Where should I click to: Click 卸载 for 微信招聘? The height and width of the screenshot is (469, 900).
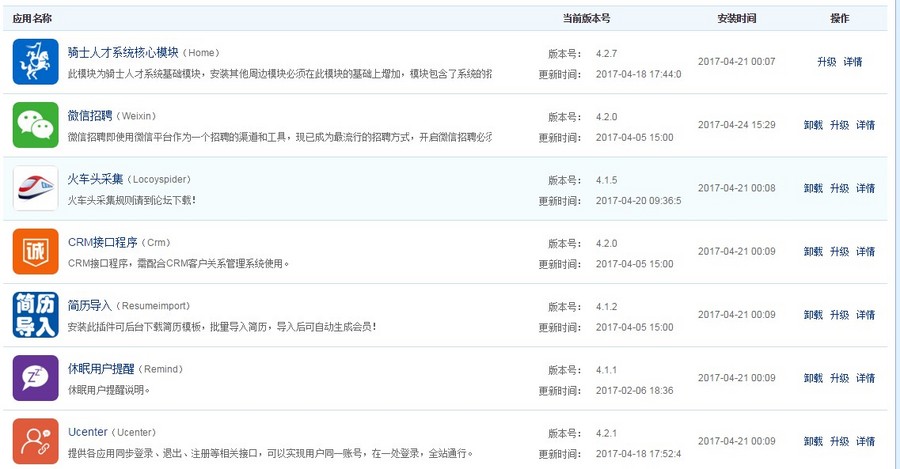click(813, 125)
